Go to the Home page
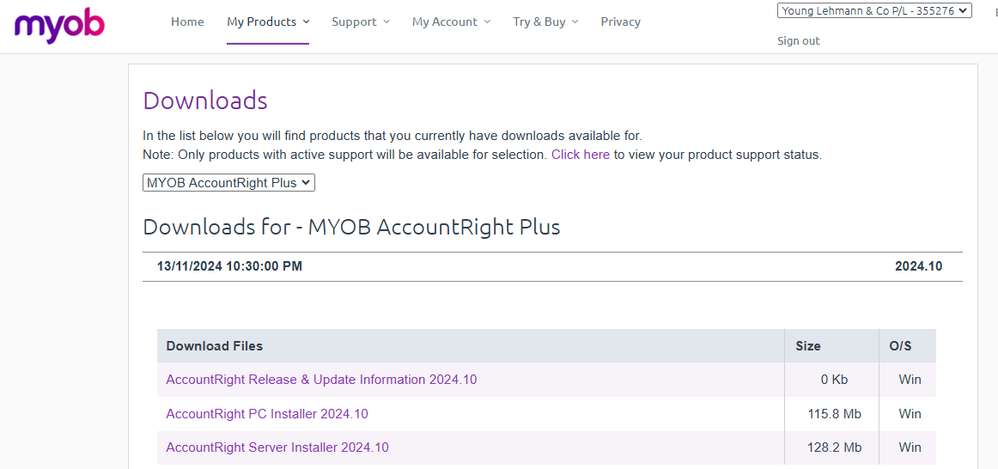Viewport: 998px width, 469px height. click(187, 22)
